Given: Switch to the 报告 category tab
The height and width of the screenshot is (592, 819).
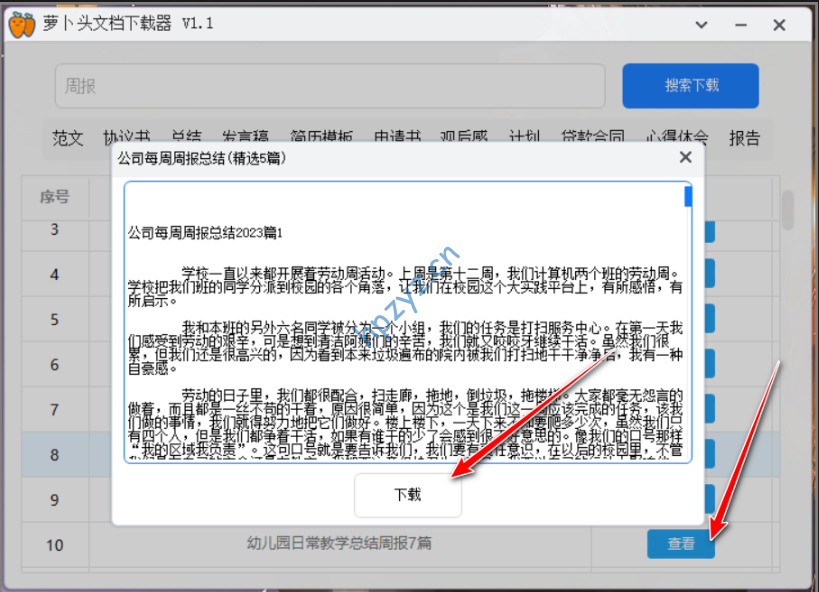Looking at the screenshot, I should 744,137.
